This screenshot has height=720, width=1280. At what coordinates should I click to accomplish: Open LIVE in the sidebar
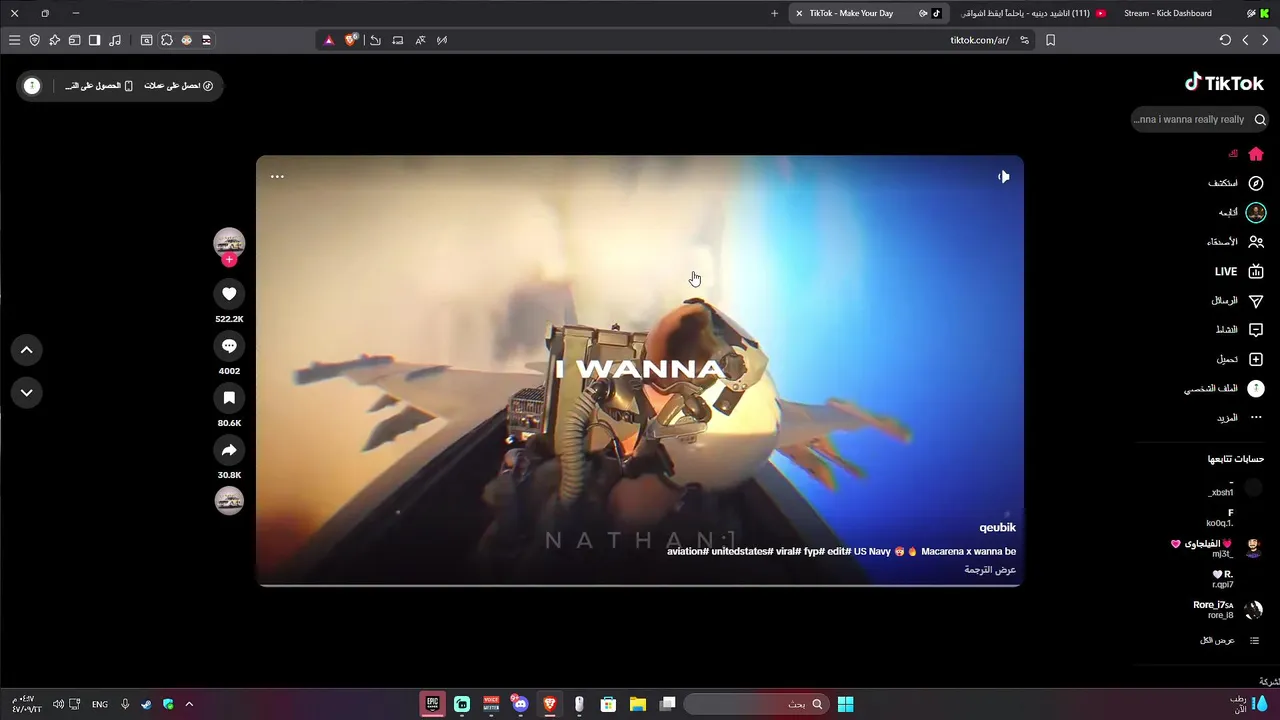(1239, 271)
